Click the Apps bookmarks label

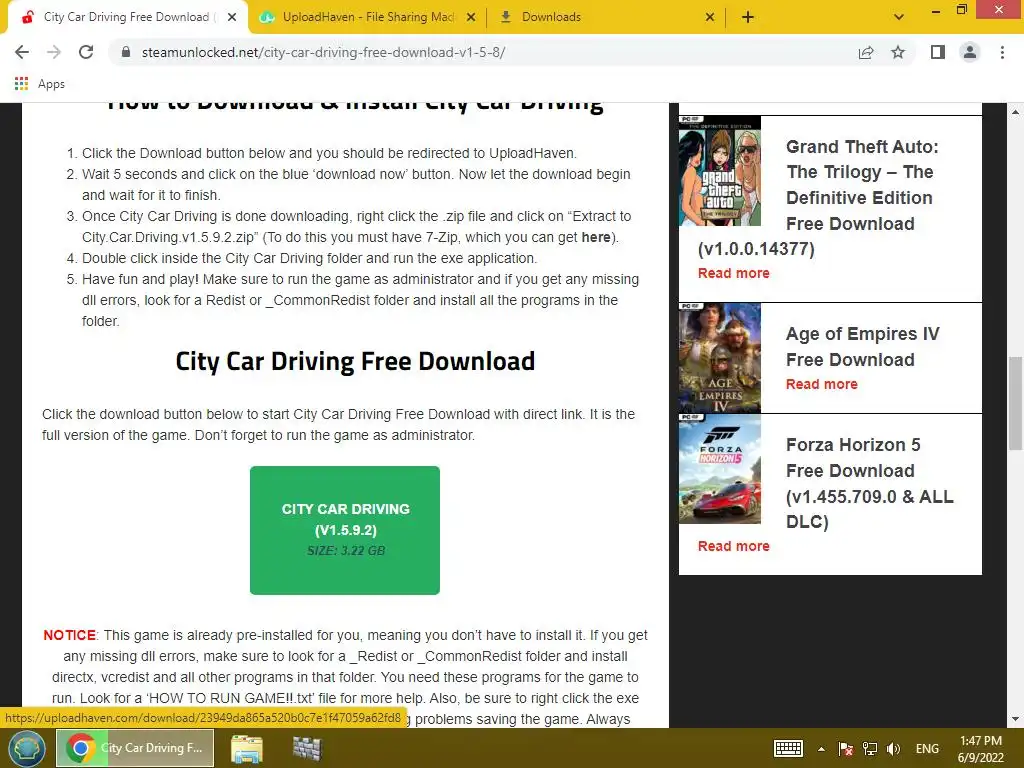tap(52, 84)
